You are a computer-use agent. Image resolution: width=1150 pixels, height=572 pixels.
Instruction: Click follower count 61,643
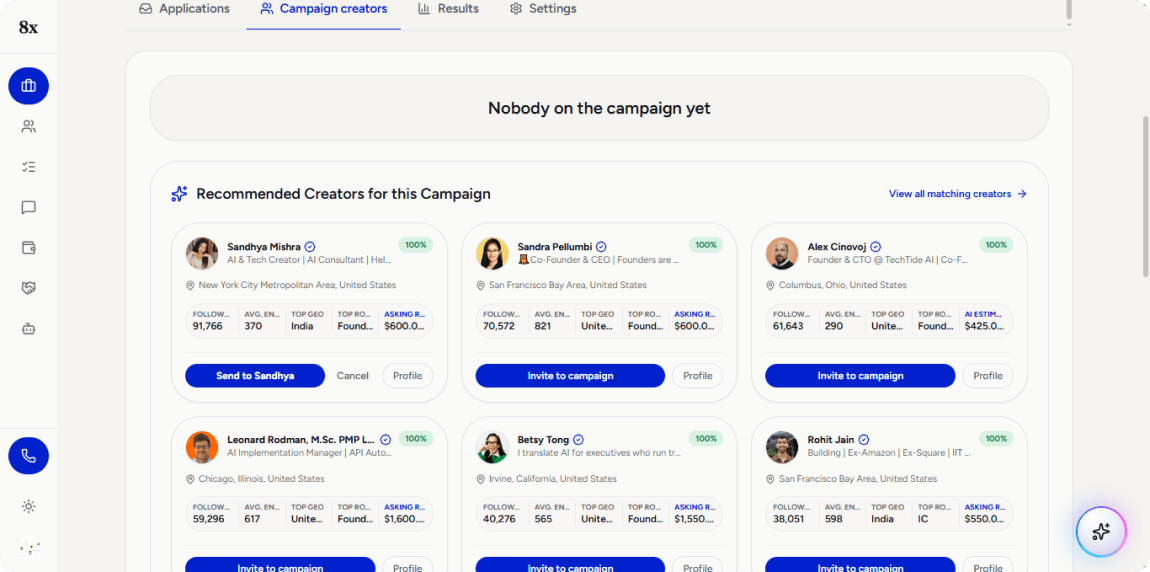(788, 326)
